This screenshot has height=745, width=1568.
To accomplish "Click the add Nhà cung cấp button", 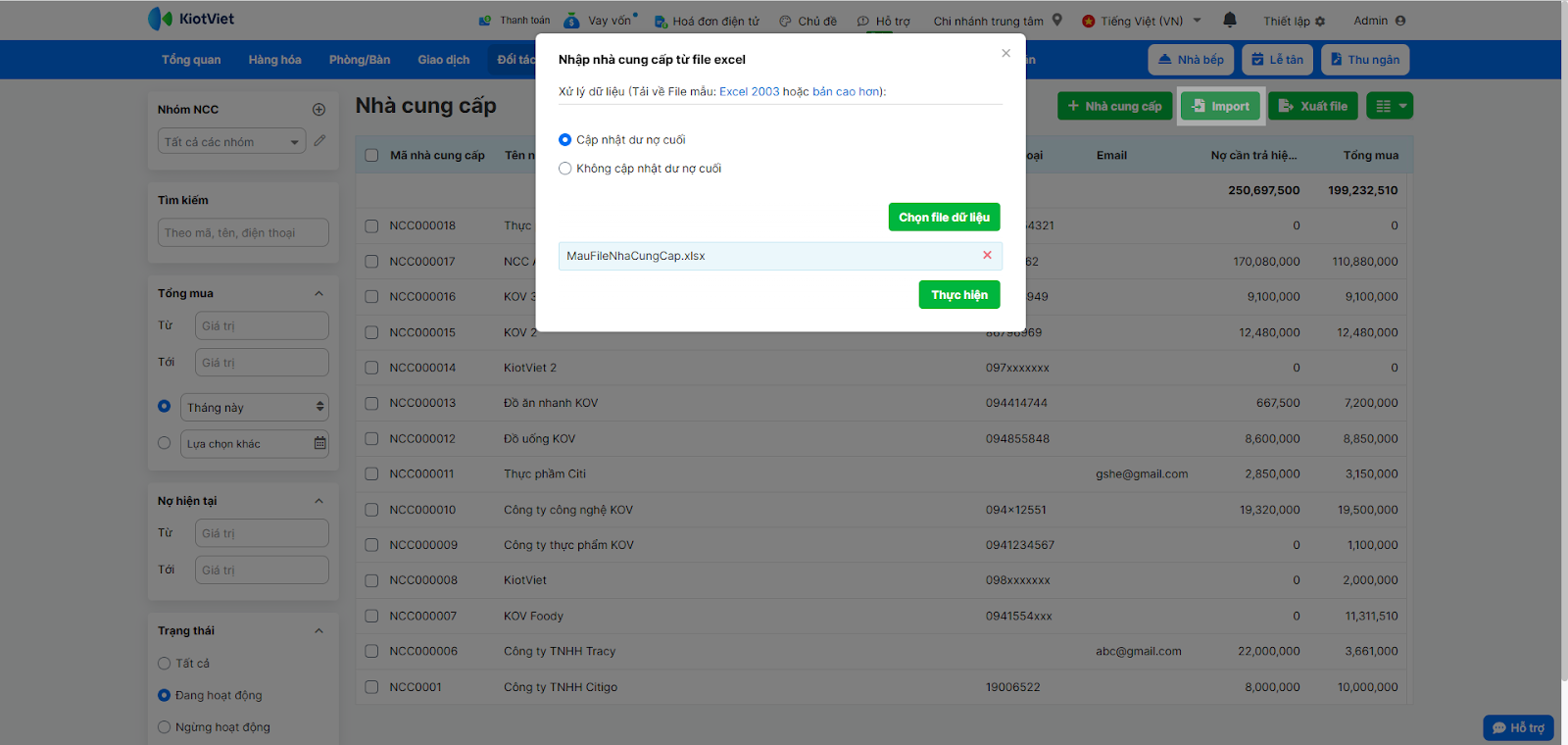I will 1114,106.
